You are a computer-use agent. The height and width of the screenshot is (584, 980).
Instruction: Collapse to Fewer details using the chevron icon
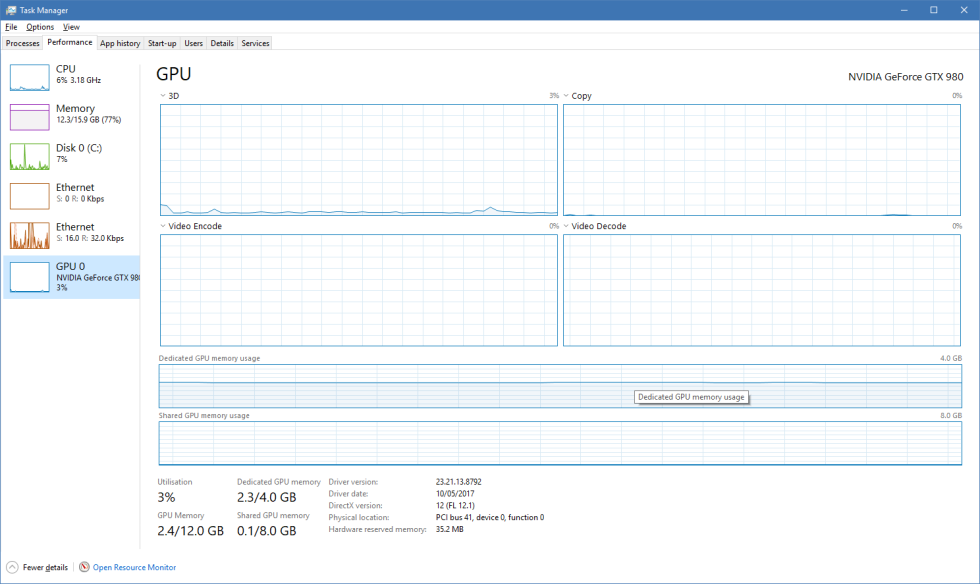12,567
